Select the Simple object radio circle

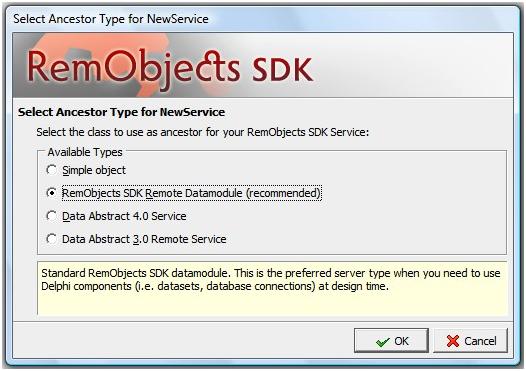point(51,170)
